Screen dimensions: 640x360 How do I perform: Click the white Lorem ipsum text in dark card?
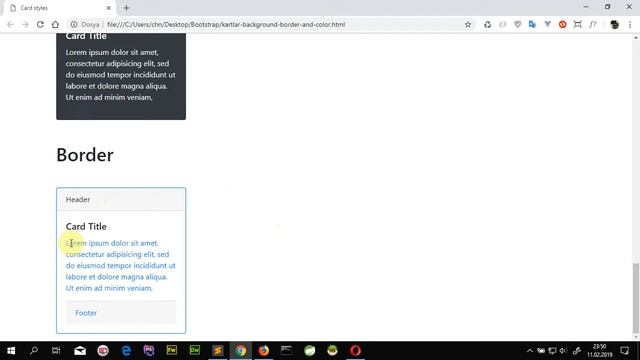coord(120,75)
